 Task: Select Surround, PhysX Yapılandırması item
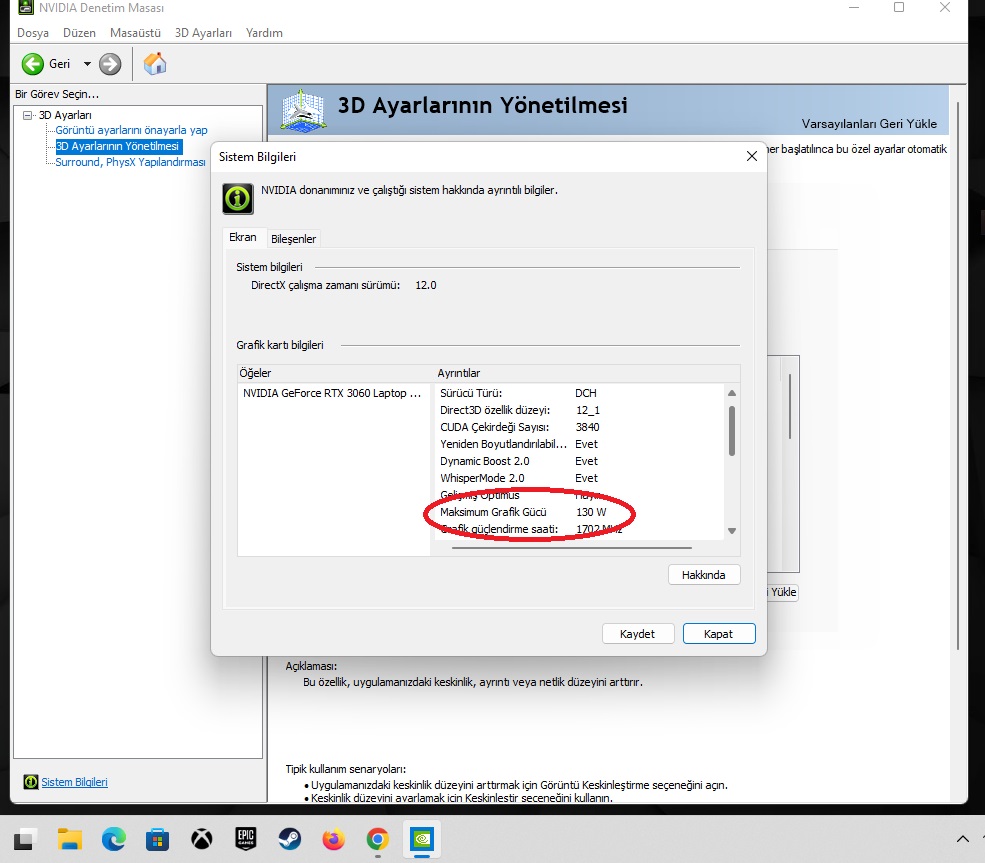pos(130,162)
